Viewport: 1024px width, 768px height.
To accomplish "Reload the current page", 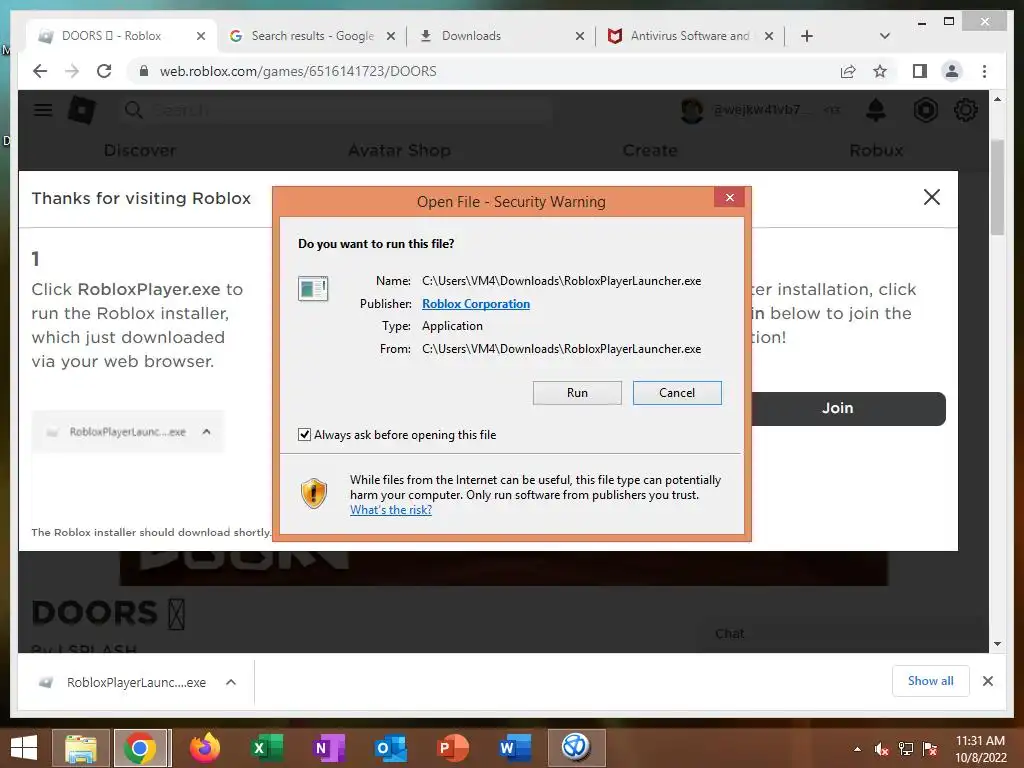I will 104,71.
